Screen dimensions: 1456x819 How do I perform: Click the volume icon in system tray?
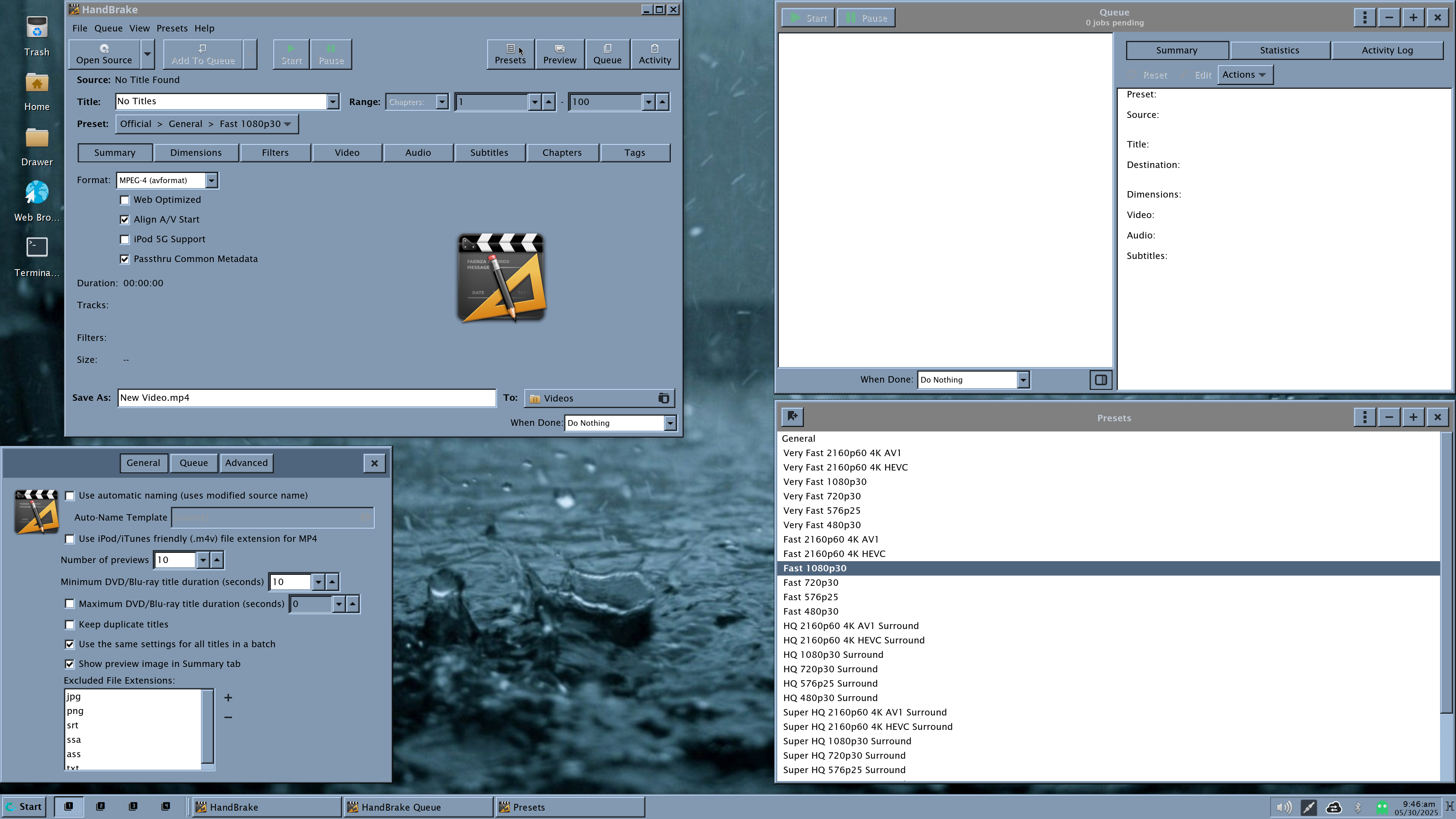click(x=1283, y=807)
